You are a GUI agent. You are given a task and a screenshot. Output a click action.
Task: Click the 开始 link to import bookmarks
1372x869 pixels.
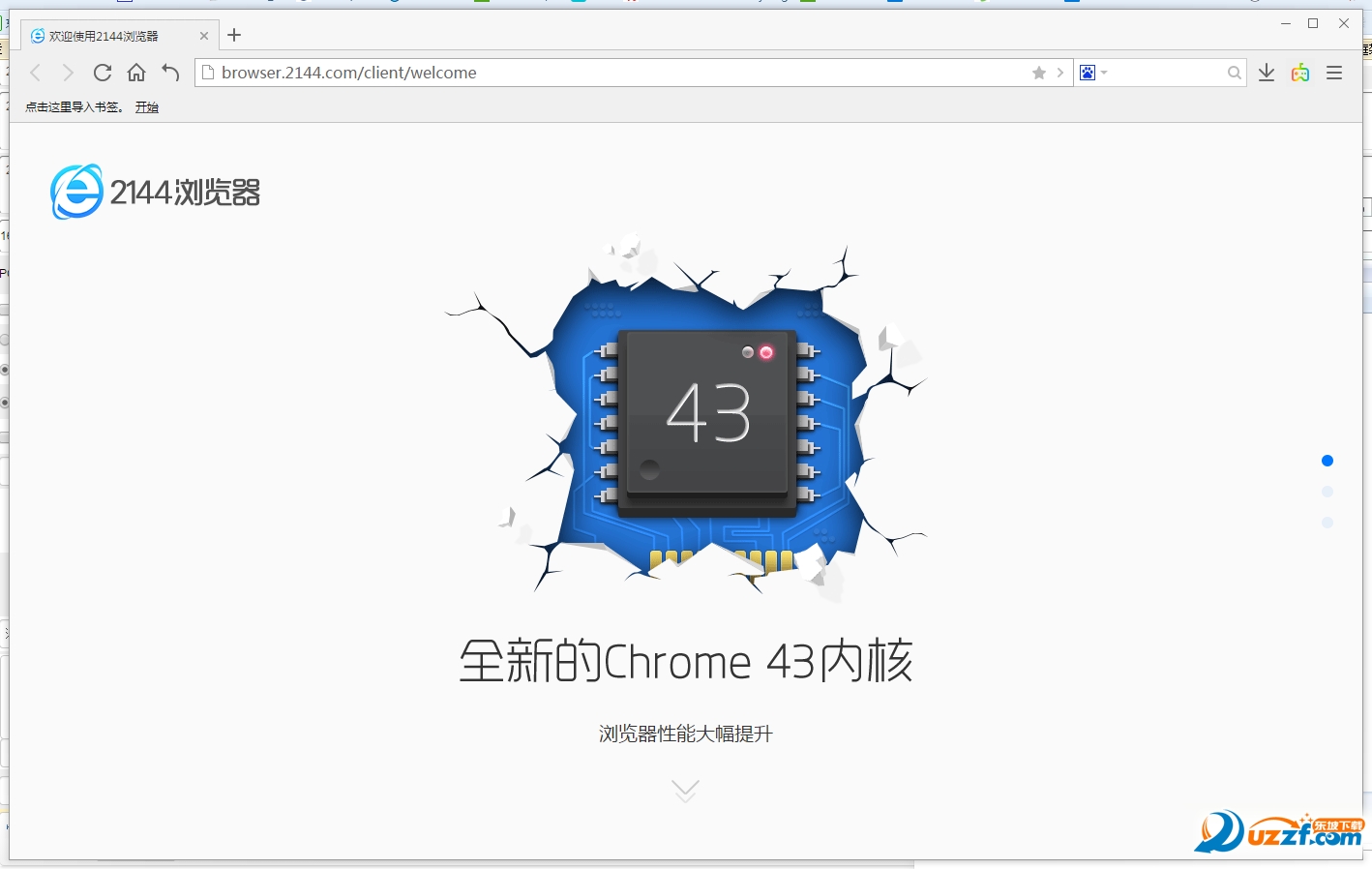[147, 107]
